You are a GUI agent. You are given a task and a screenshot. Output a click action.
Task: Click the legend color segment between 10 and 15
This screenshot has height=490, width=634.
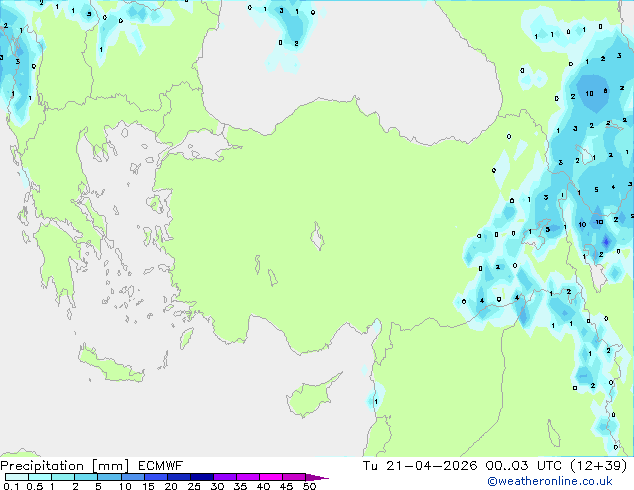(133, 477)
